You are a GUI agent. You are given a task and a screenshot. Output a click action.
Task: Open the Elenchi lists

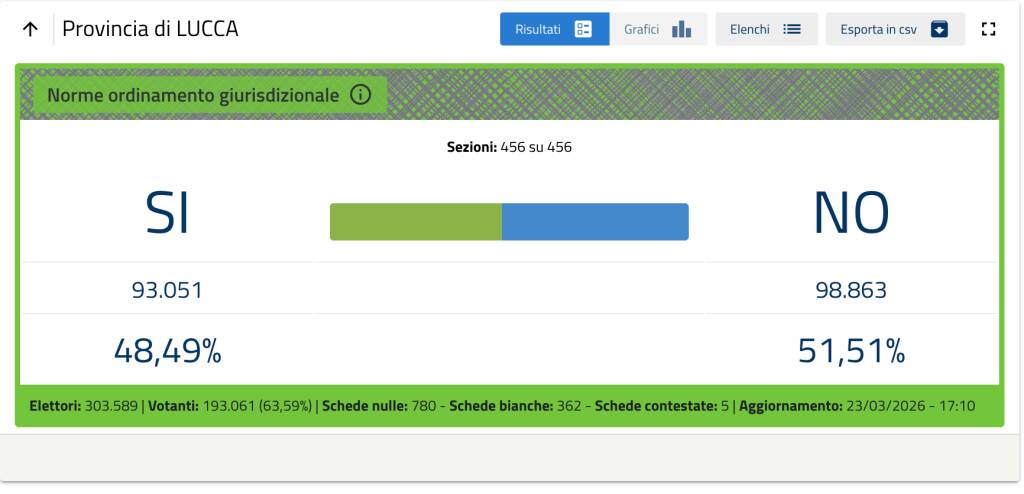751,29
